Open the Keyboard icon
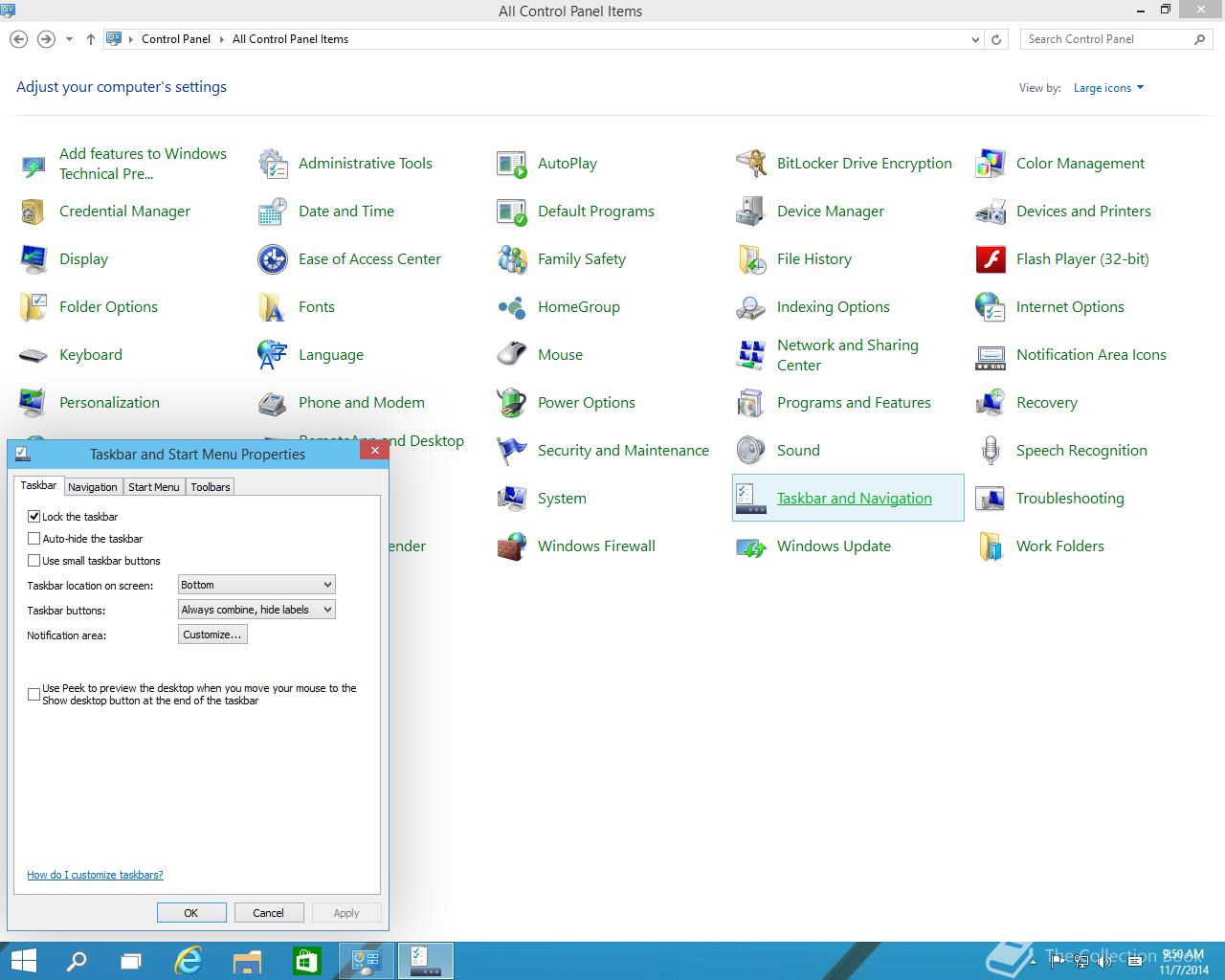This screenshot has height=980, width=1225. 33,355
